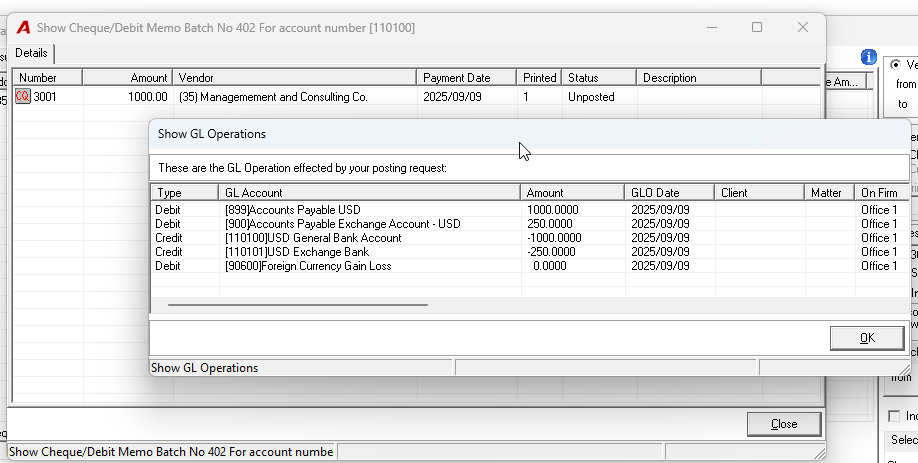Click OK in Show GL Operations dialog
This screenshot has height=463, width=918.
click(867, 338)
